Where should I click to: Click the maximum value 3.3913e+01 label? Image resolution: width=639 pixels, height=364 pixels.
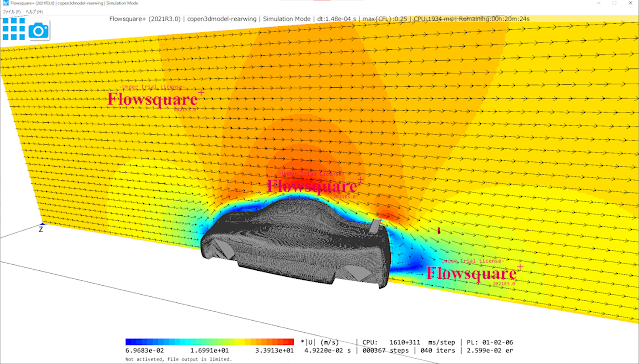click(274, 351)
